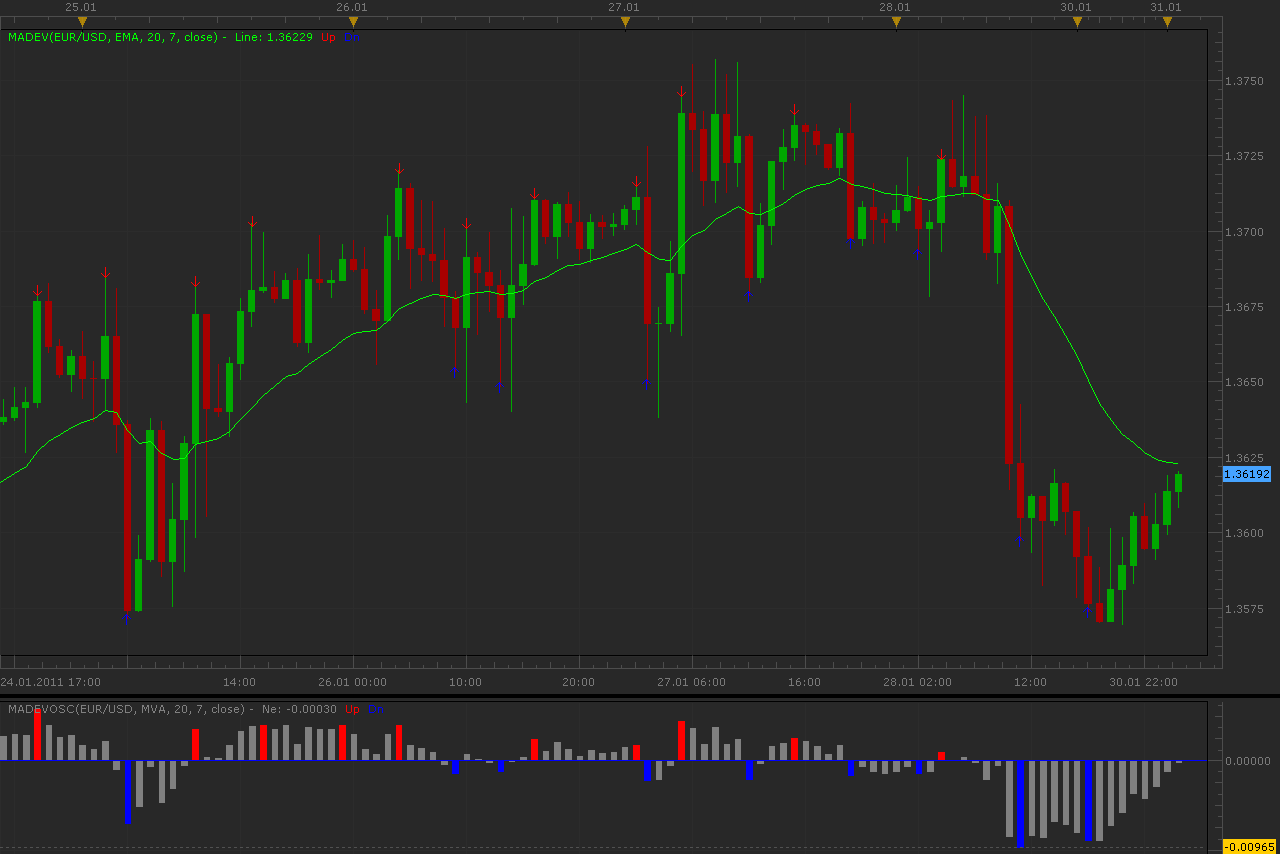Viewport: 1280px width, 854px height.
Task: Click the 'Line: 1.36229' indicator value
Action: [274, 37]
